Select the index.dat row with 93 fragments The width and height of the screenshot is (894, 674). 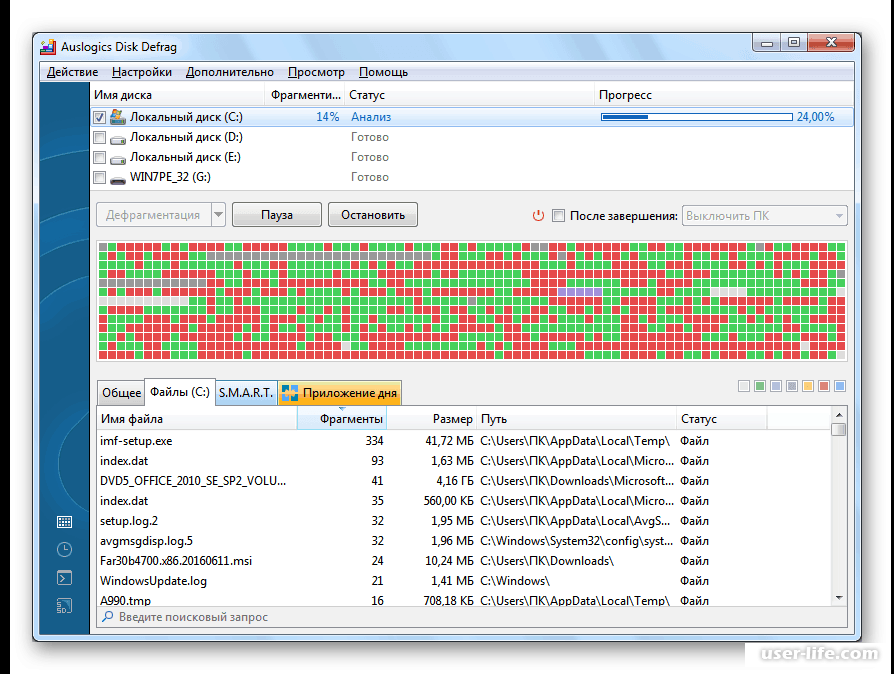point(464,461)
